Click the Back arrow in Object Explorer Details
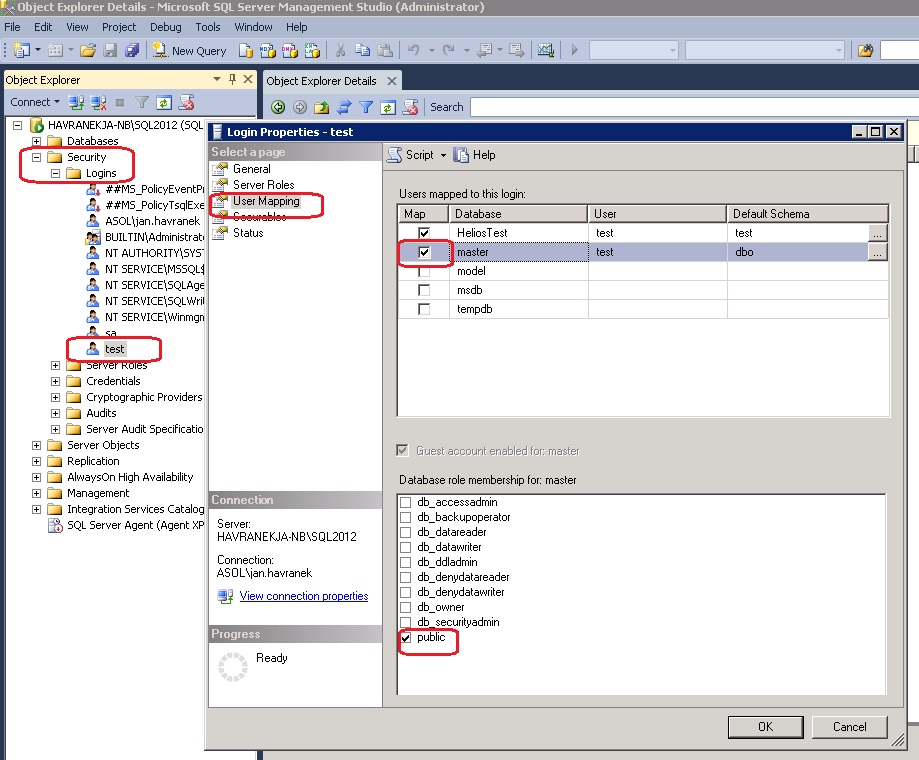Screen dimensions: 919x760 click(x=278, y=107)
